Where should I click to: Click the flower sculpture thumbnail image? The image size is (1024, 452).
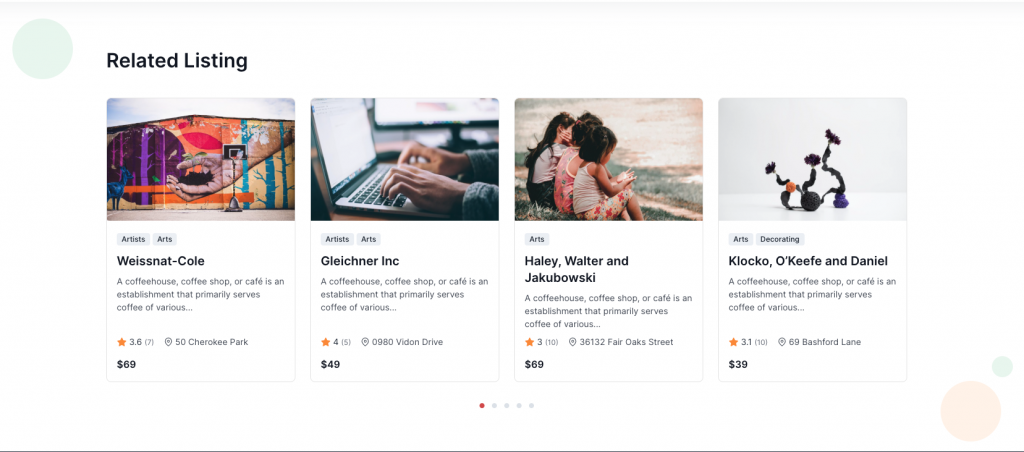(812, 159)
